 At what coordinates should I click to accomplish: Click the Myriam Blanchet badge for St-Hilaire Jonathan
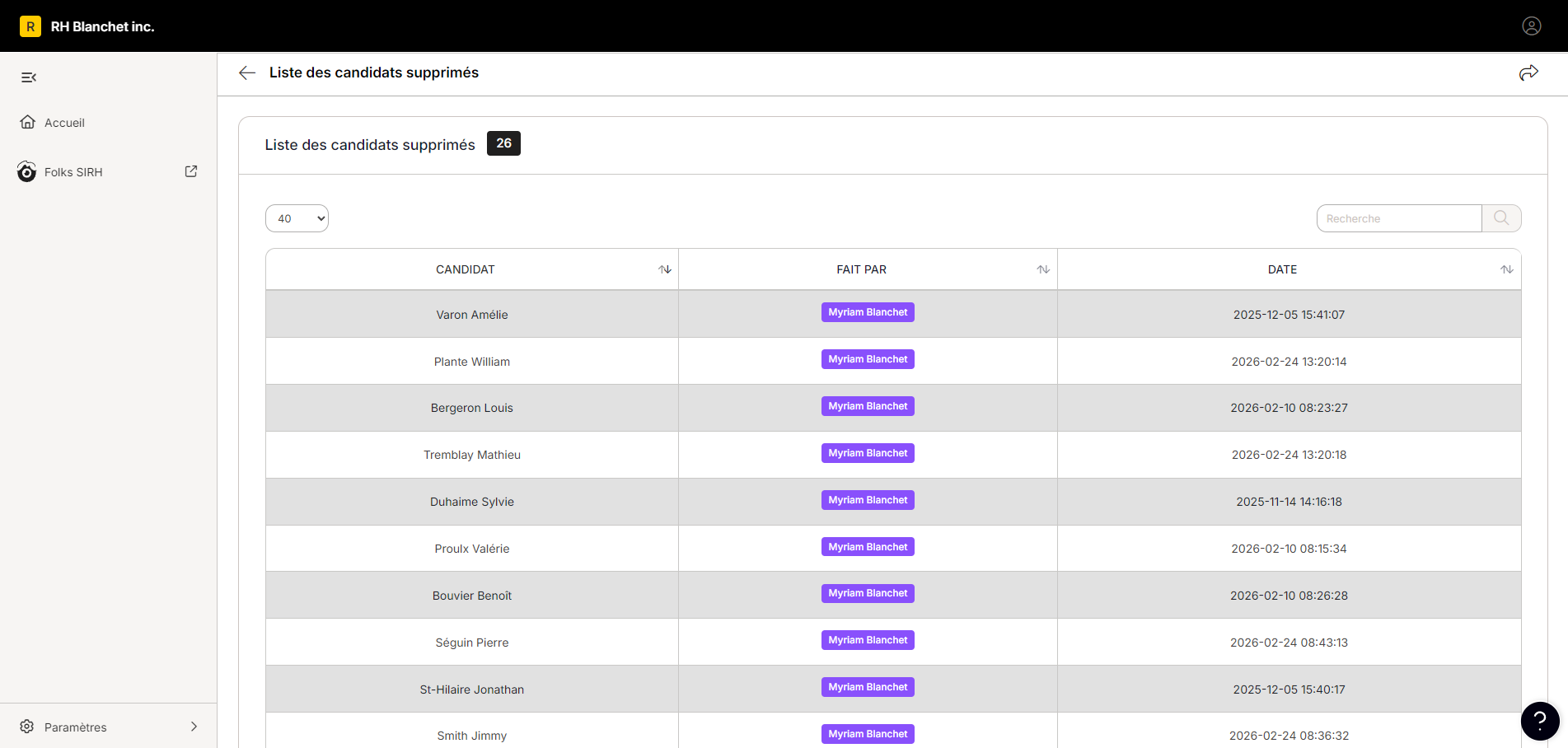coord(868,687)
